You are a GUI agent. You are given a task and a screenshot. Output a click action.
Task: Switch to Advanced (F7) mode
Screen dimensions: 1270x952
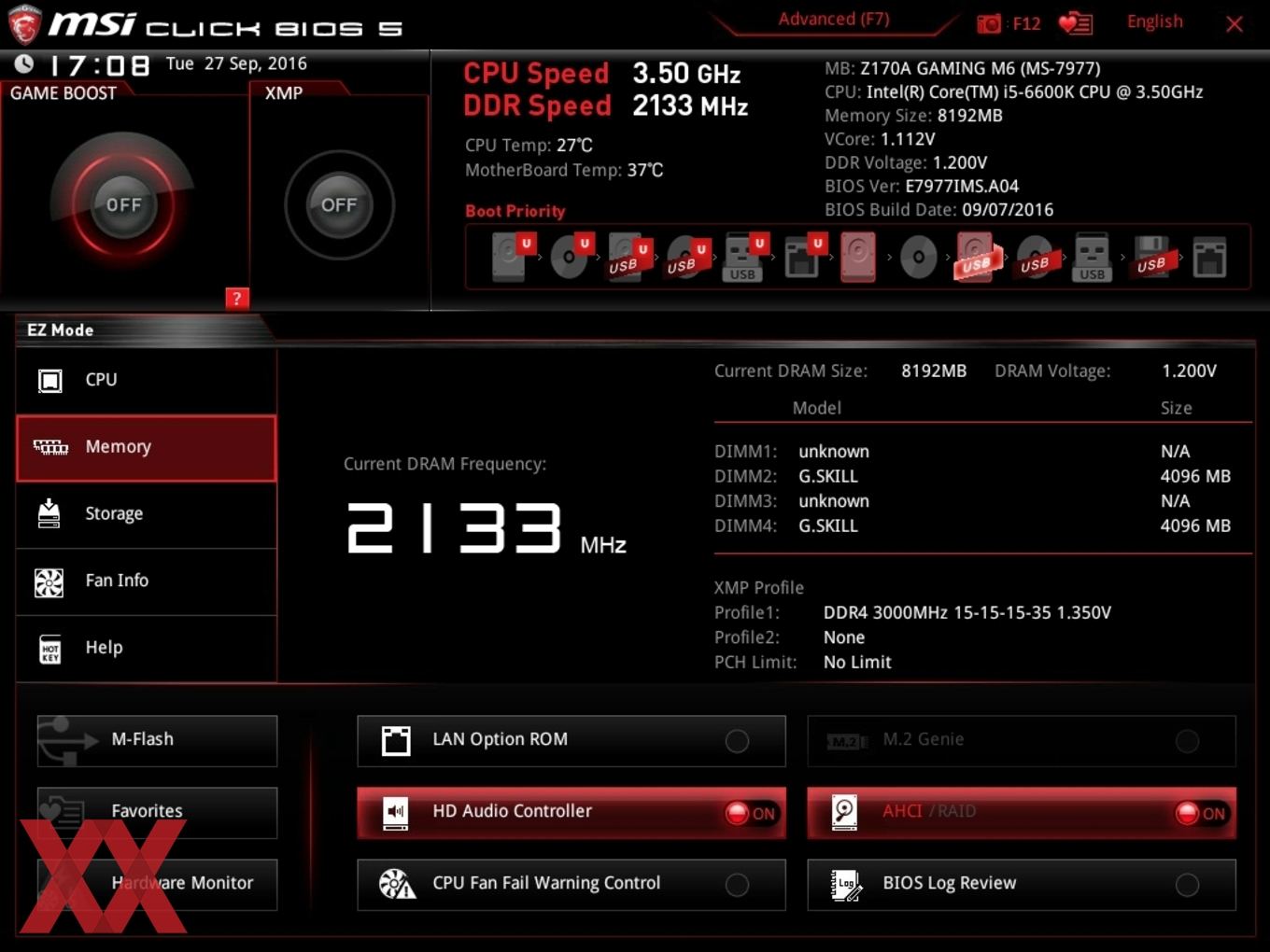pos(834,20)
